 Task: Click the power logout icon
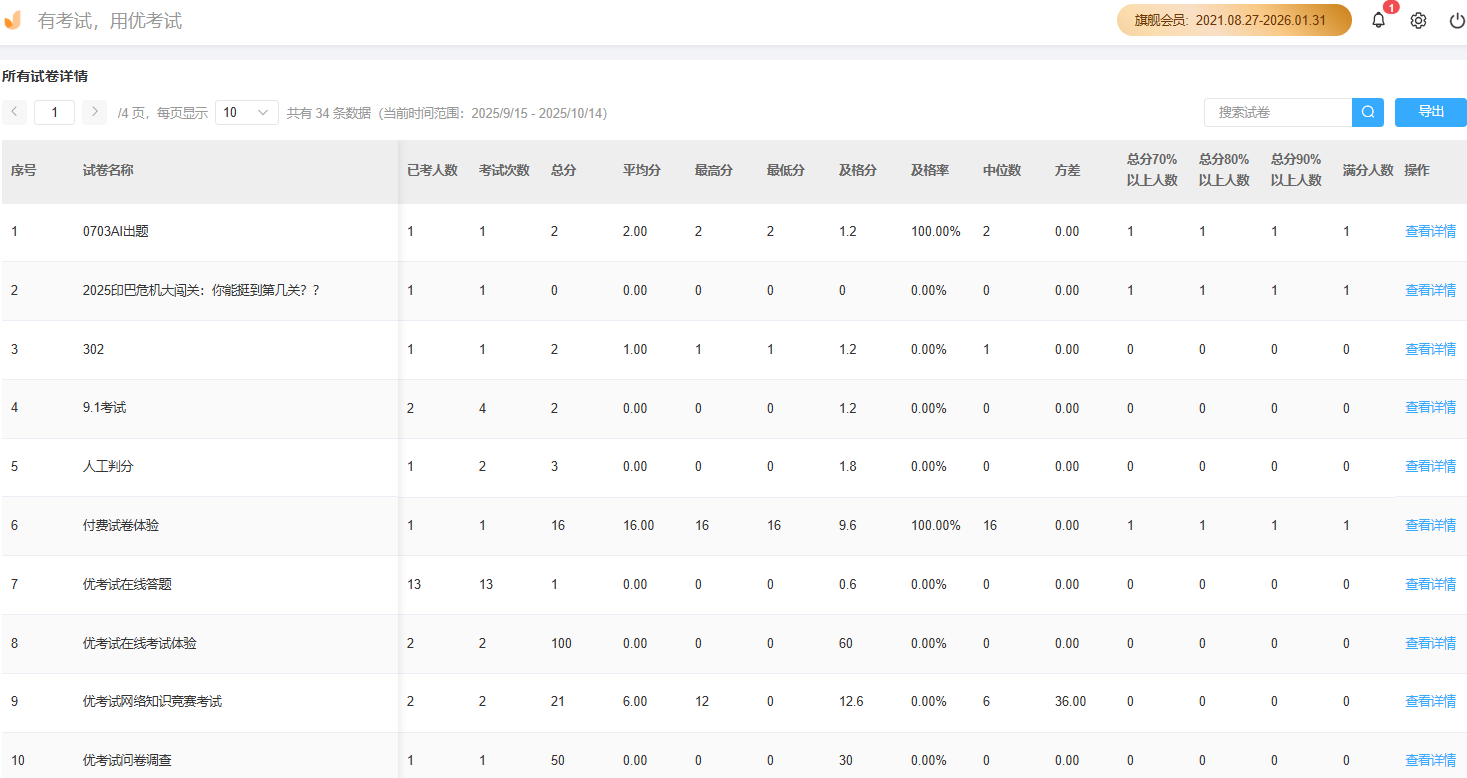pyautogui.click(x=1456, y=21)
